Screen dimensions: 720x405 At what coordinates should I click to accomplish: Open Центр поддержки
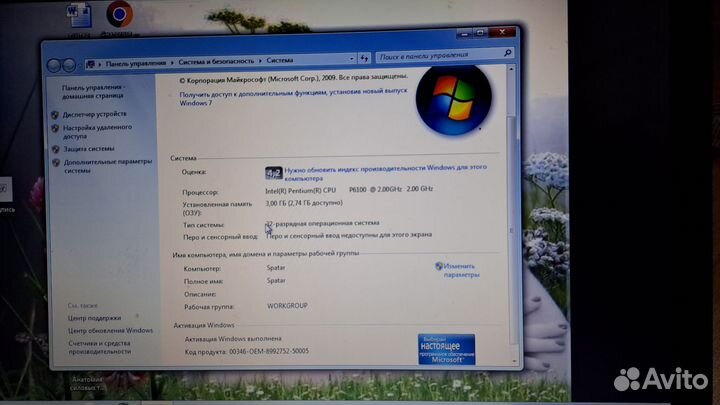(x=95, y=318)
